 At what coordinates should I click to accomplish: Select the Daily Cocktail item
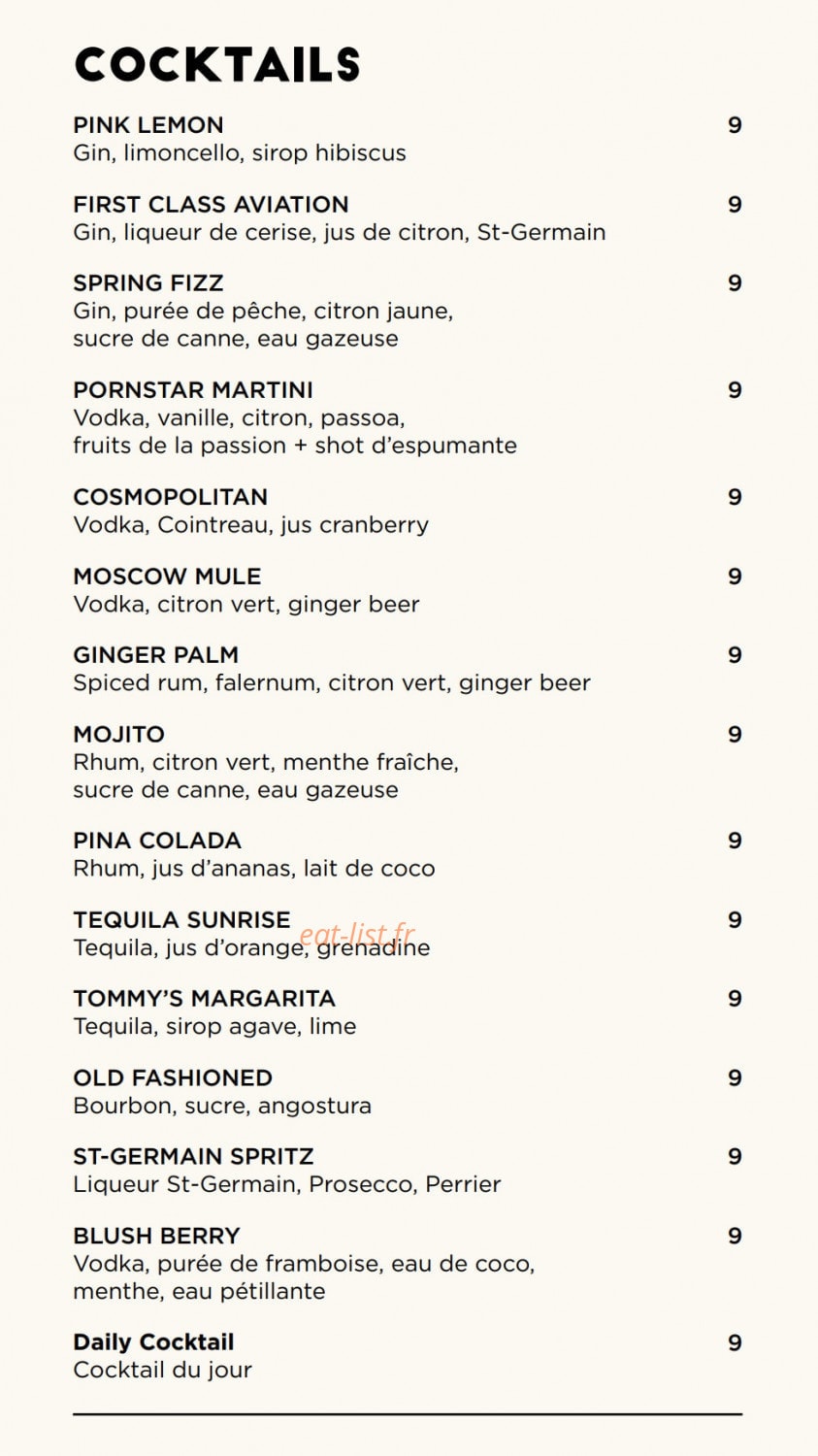(153, 1342)
